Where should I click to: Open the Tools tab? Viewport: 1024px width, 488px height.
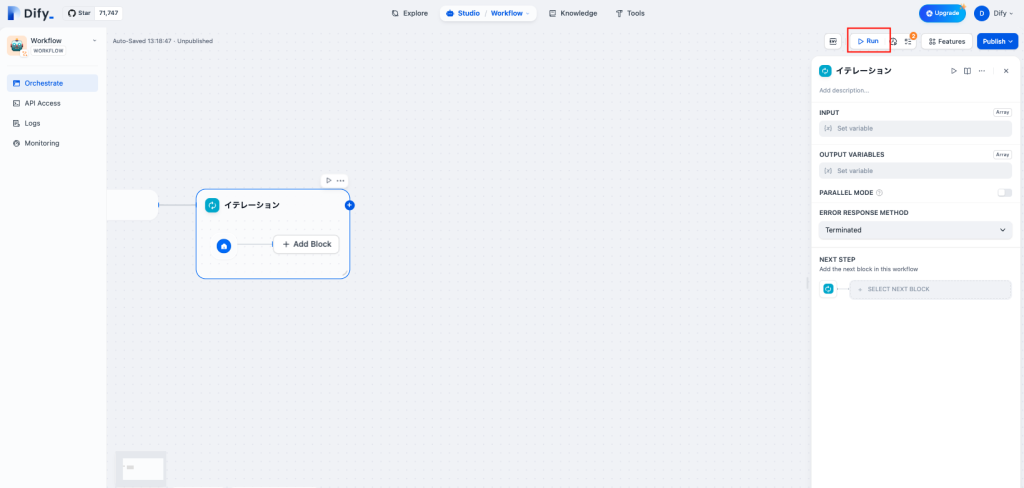pyautogui.click(x=630, y=13)
